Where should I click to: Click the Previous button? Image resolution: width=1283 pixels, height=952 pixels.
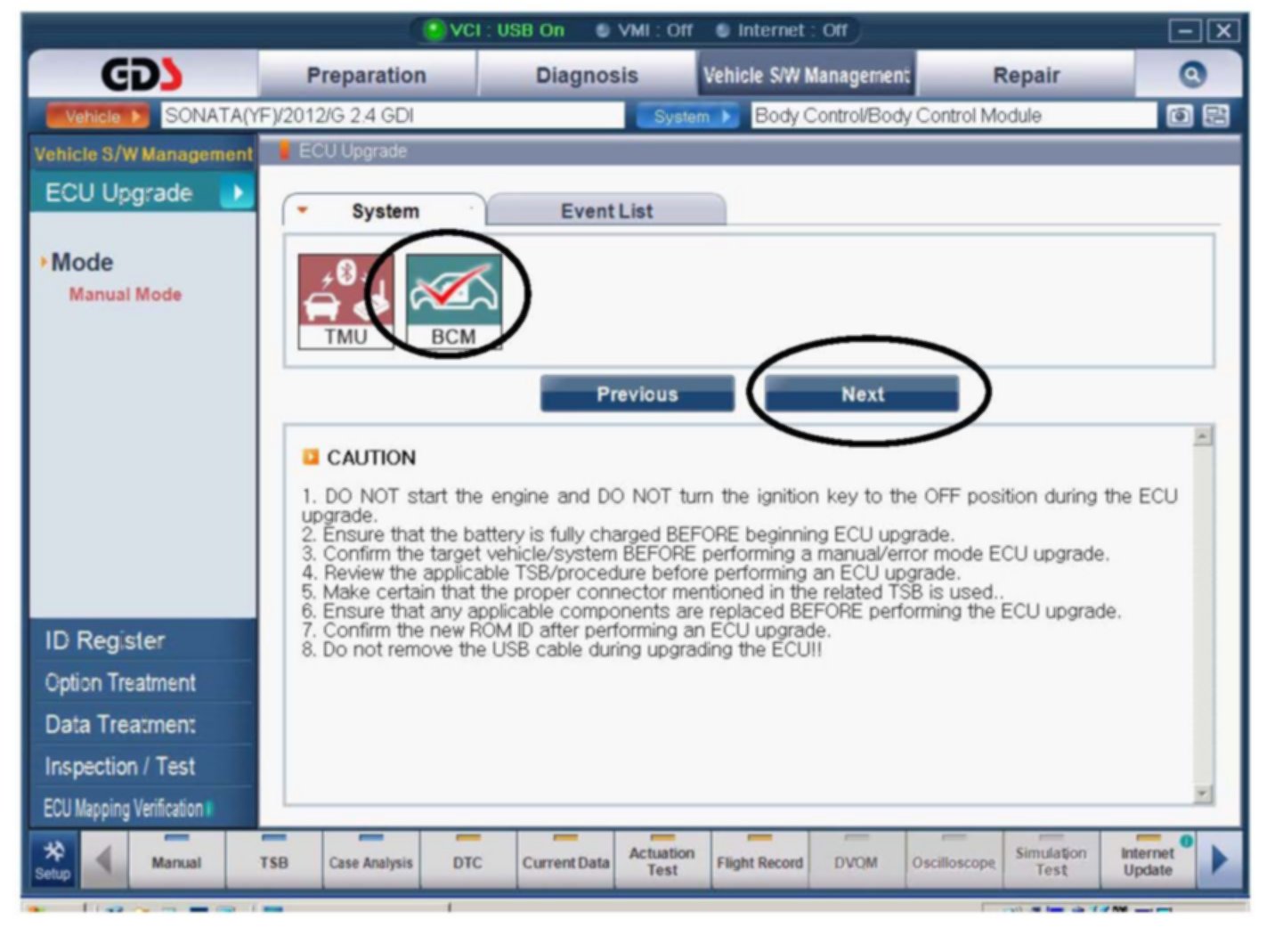pos(637,394)
